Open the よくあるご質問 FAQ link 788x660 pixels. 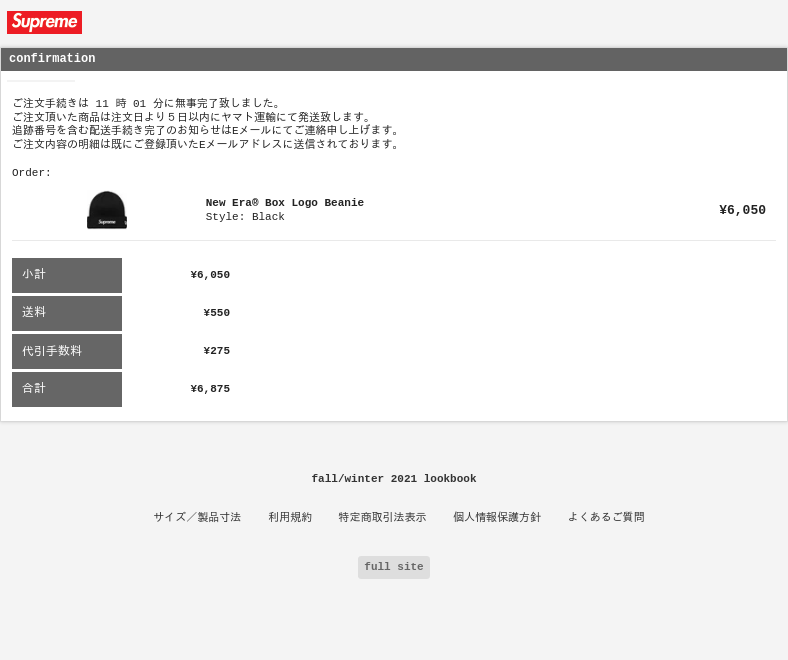pyautogui.click(x=606, y=517)
